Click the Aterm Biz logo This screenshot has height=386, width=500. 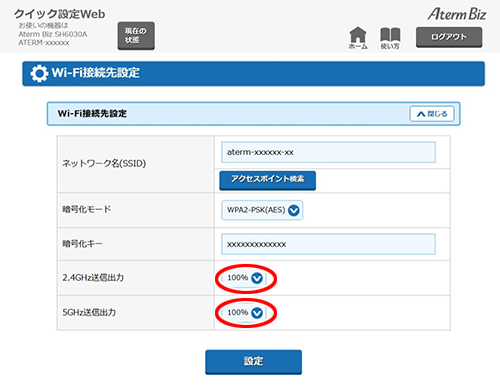click(x=457, y=14)
